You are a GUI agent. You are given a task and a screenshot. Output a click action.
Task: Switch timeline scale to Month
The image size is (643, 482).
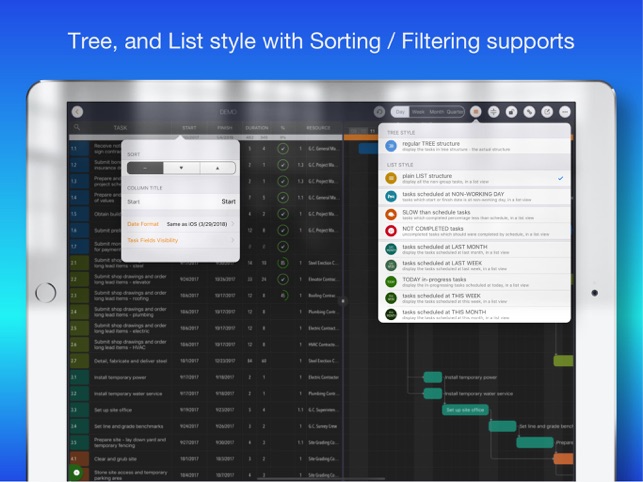tap(436, 112)
